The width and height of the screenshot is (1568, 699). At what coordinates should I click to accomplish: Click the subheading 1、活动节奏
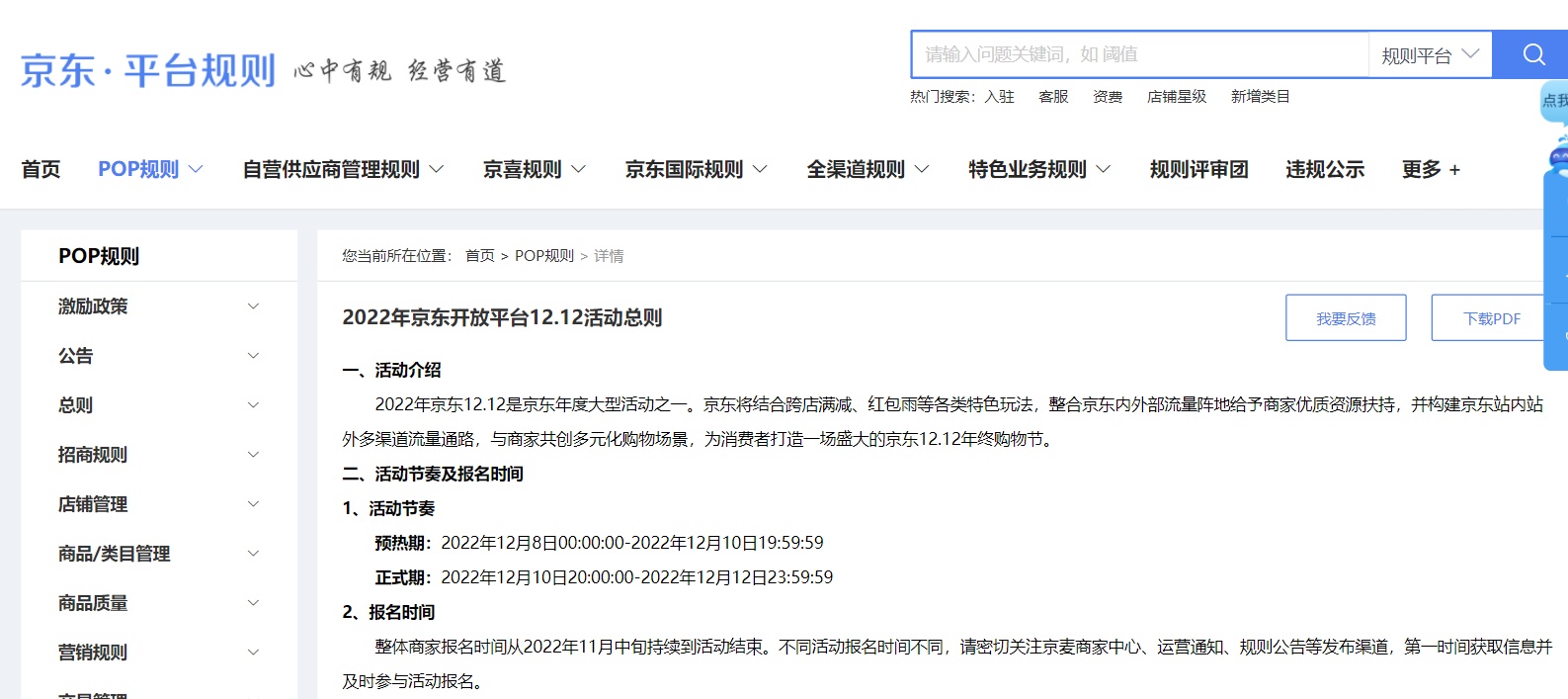coord(388,508)
